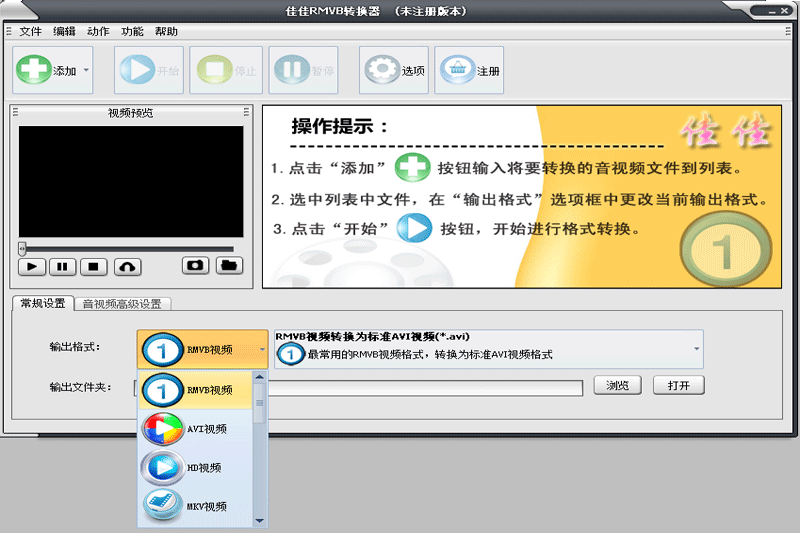The width and height of the screenshot is (800, 533).
Task: Open Options (选项) gear button
Action: [394, 70]
